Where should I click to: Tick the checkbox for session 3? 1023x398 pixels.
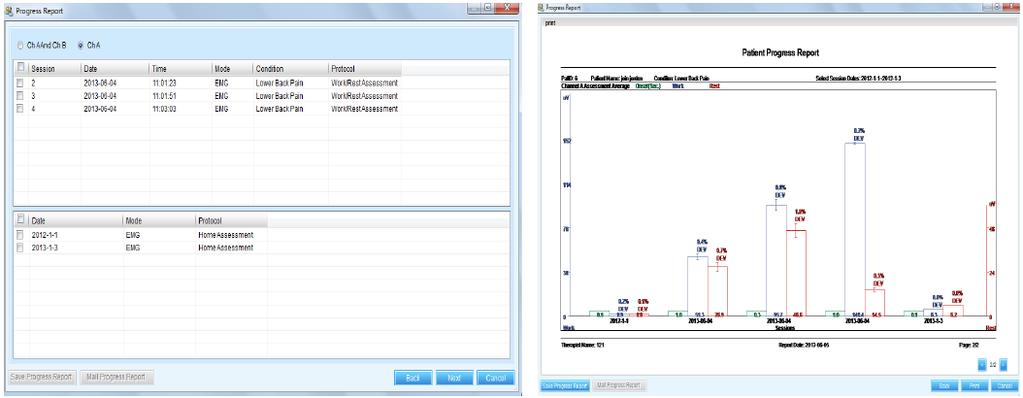[x=20, y=96]
